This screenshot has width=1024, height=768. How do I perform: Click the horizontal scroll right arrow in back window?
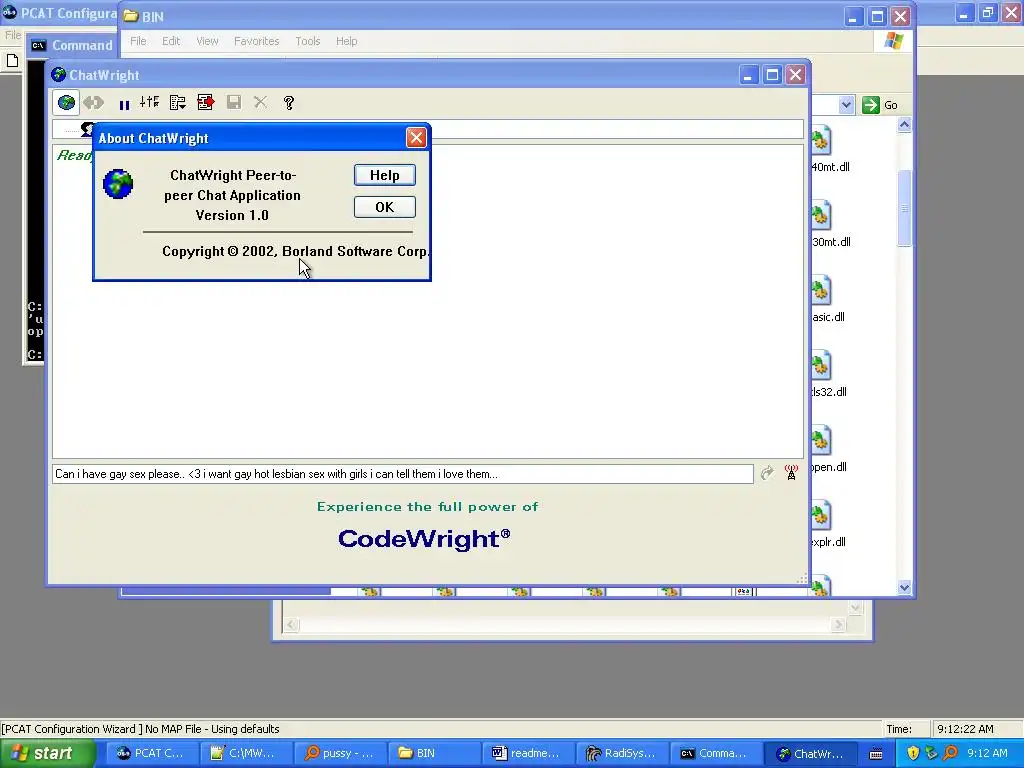pyautogui.click(x=839, y=625)
